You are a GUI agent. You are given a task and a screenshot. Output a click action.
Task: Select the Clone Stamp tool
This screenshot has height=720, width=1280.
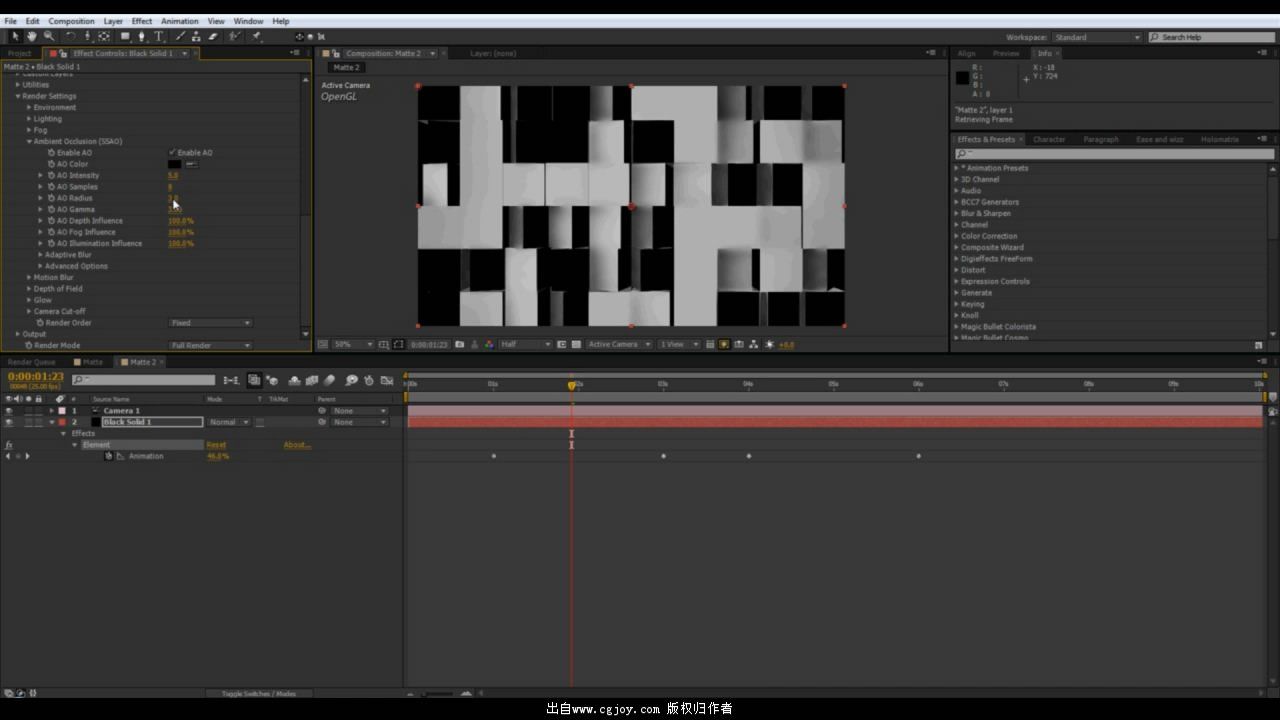(196, 36)
